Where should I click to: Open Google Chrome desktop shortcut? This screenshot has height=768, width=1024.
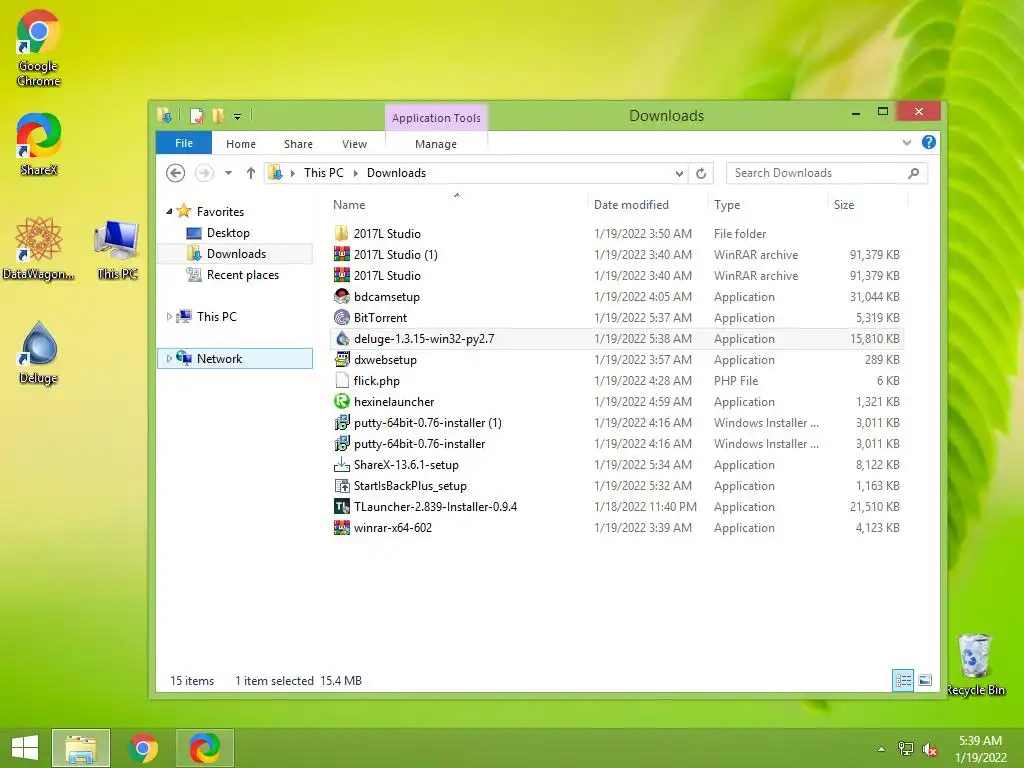click(x=39, y=48)
